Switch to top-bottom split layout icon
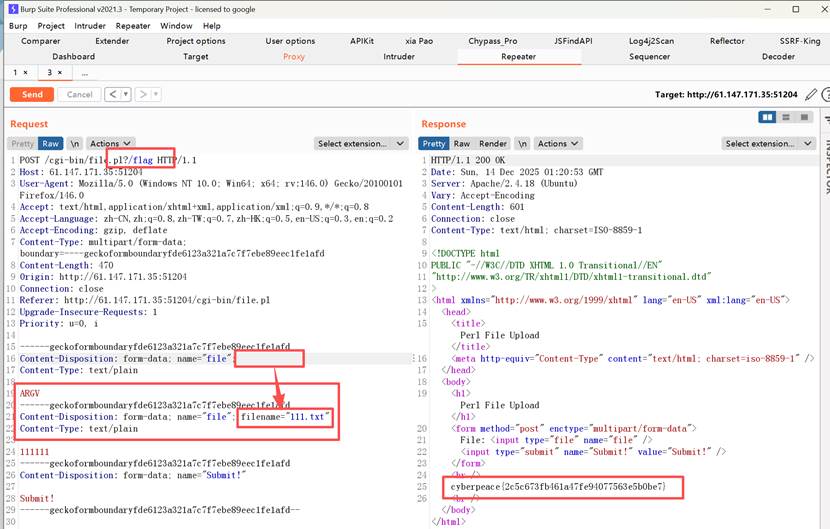Screen dimensions: 830x529 pyautogui.click(x=786, y=117)
